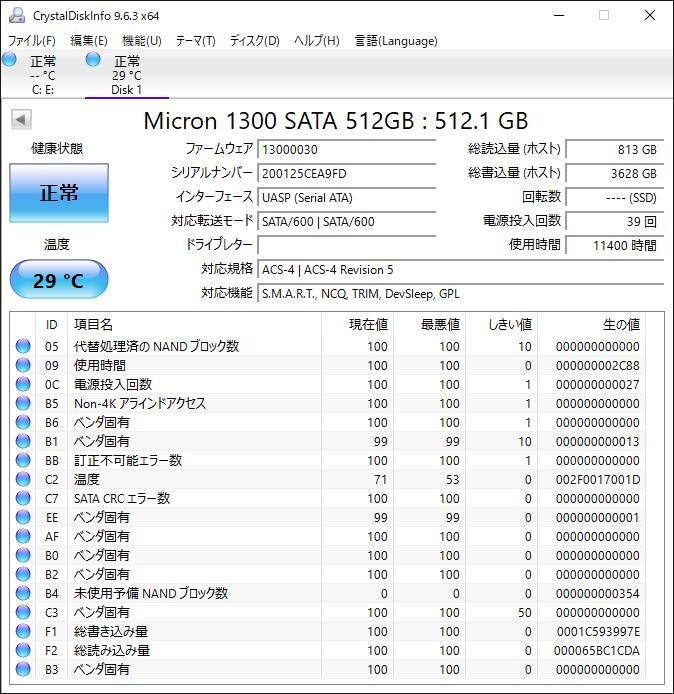Click raw value 002F0017001D
Screen dimensions: 674x694
coord(597,480)
